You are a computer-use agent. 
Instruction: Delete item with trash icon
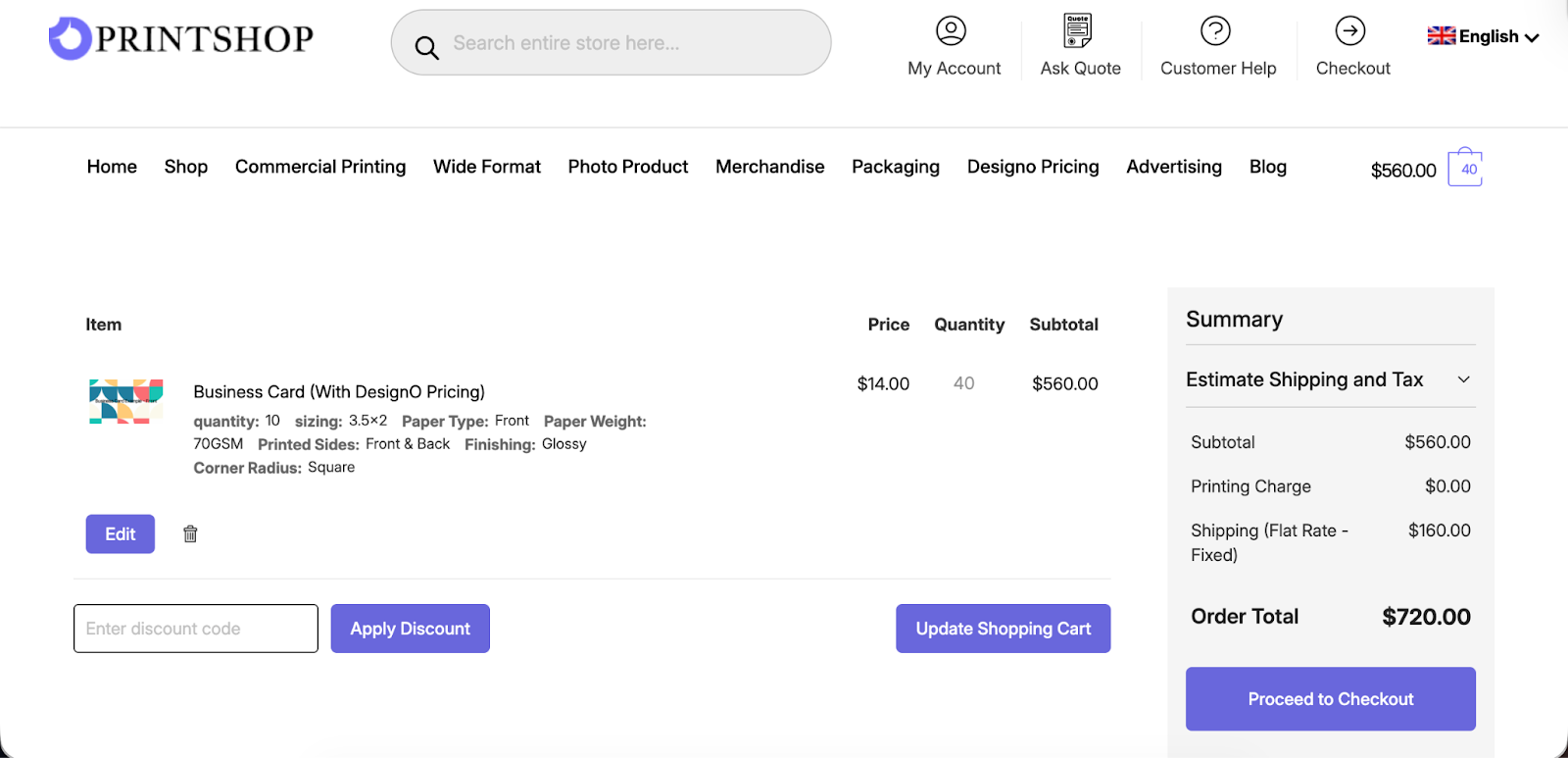coord(190,534)
